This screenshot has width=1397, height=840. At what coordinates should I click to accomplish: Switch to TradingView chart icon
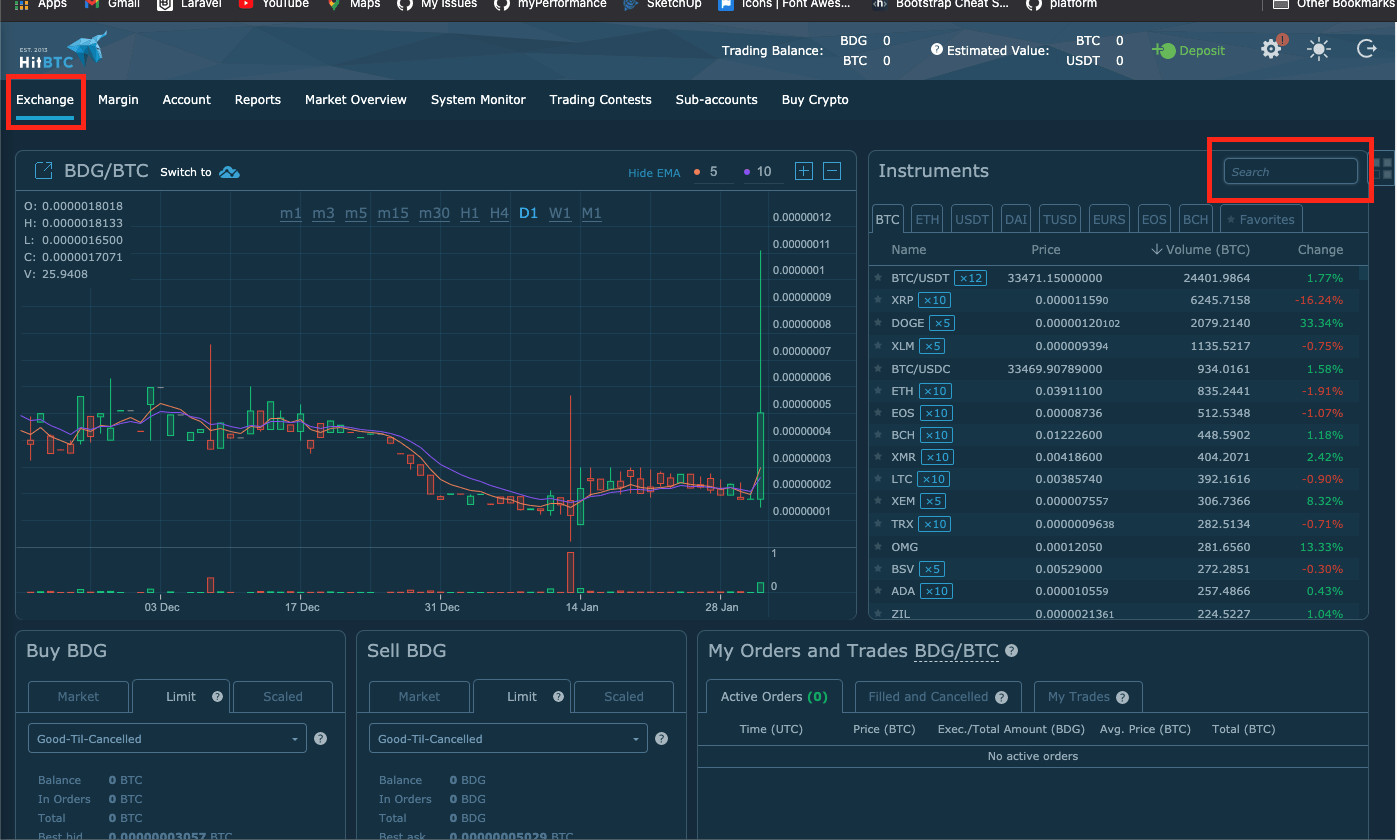pos(230,172)
